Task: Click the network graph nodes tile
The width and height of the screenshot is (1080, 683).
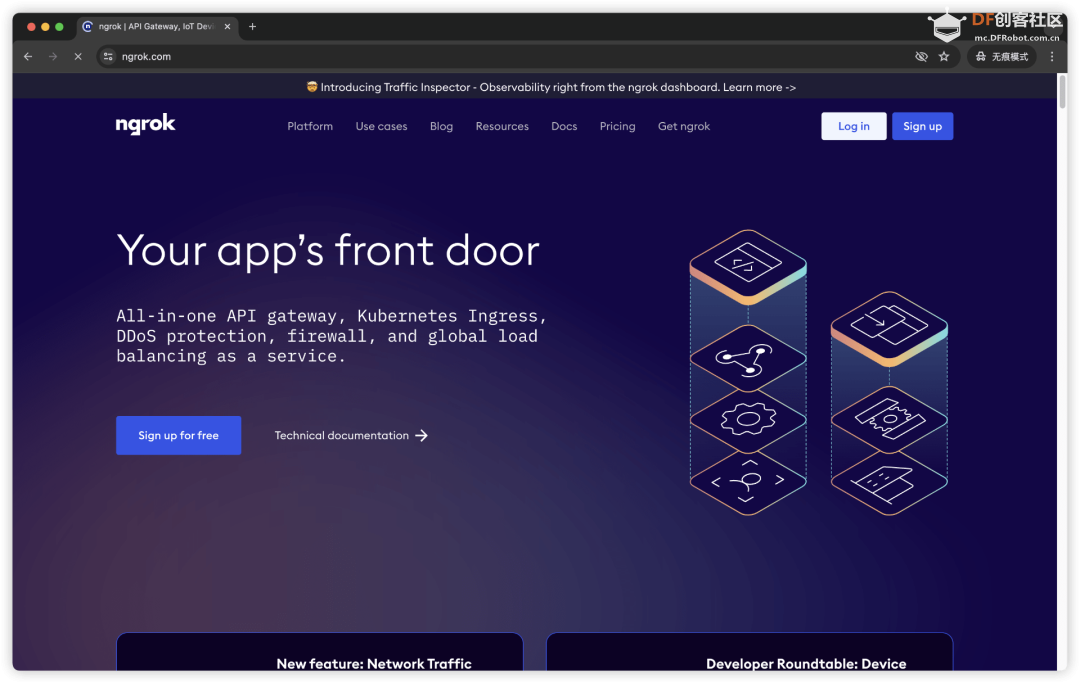Action: coord(748,359)
